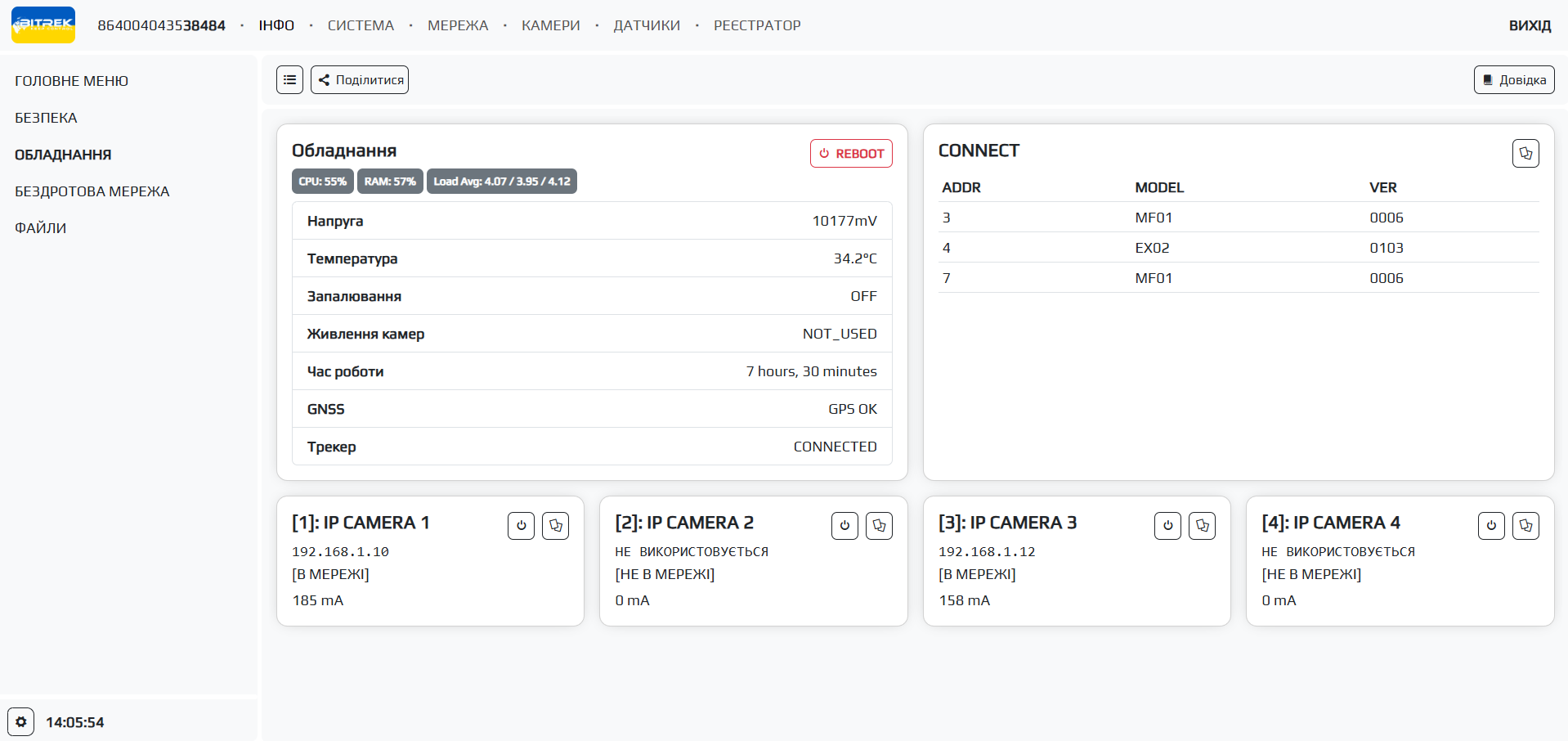Click the overlapping pages icon on IP Camera 1
1568x741 pixels.
[556, 526]
